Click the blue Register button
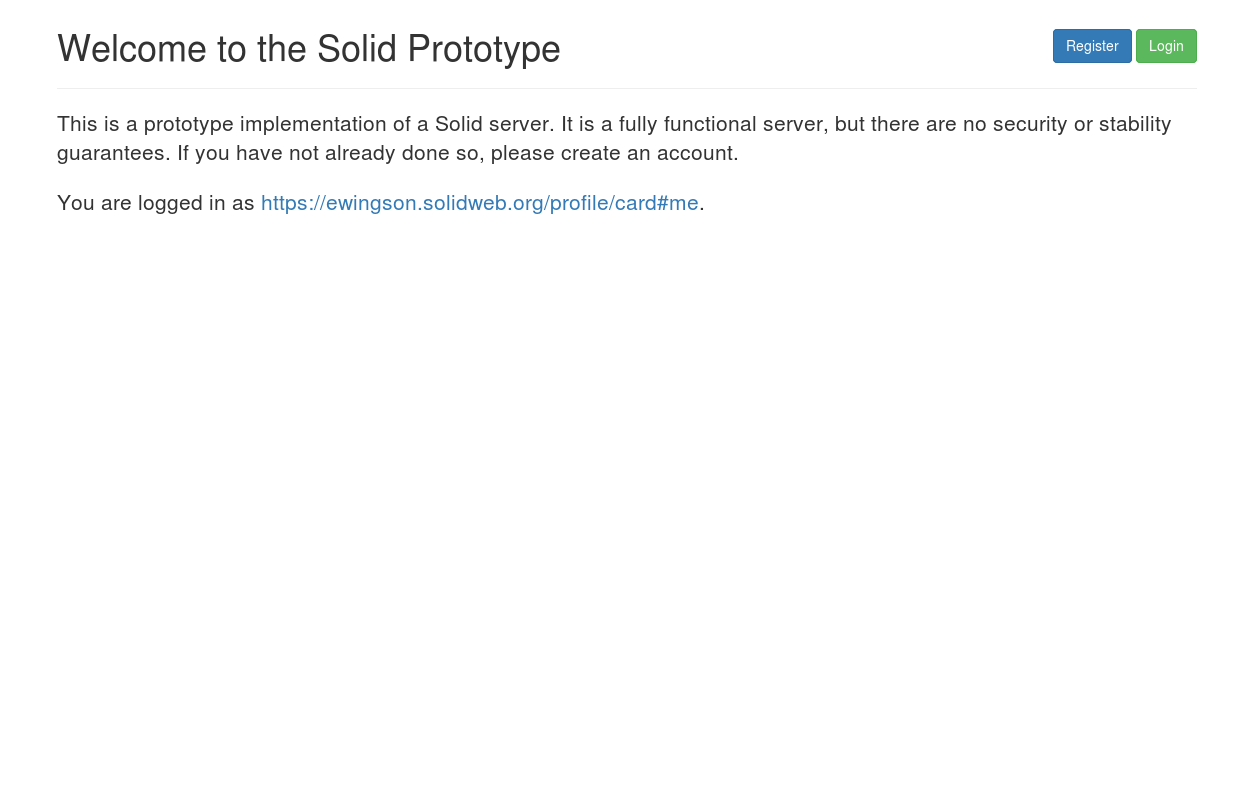The width and height of the screenshot is (1259, 791). 1091,46
